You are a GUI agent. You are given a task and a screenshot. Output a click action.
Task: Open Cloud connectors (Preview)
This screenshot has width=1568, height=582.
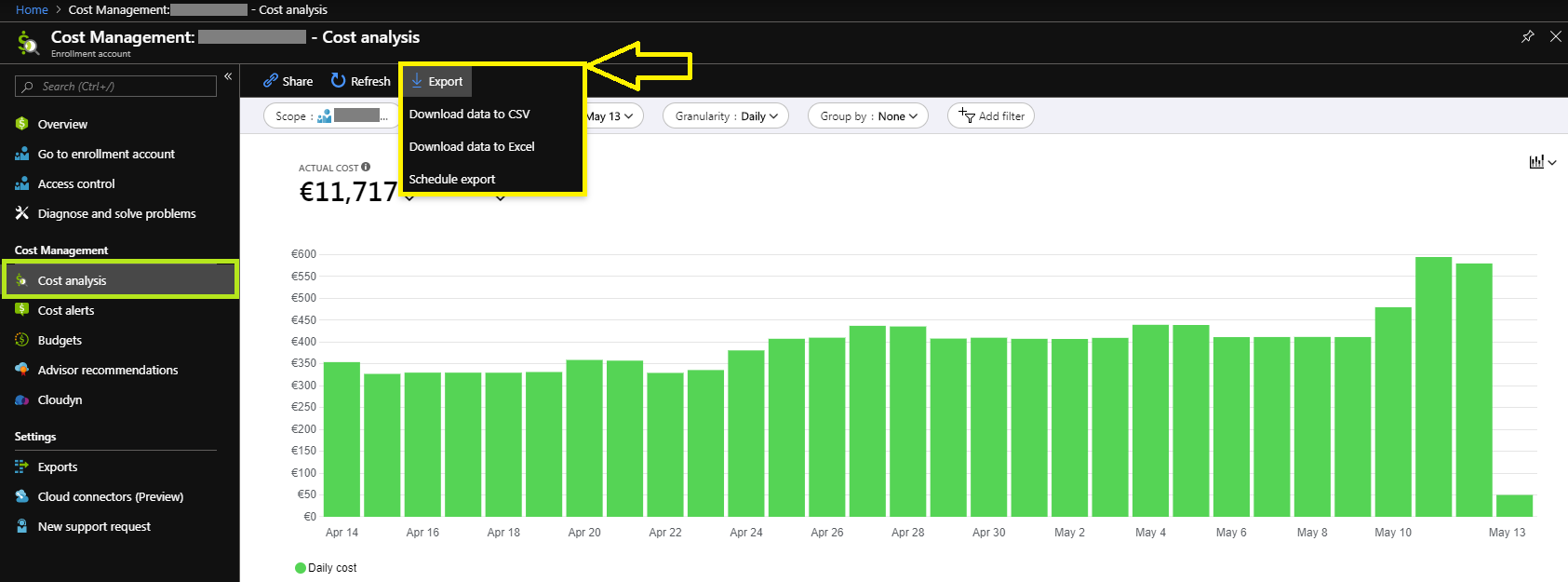point(110,496)
